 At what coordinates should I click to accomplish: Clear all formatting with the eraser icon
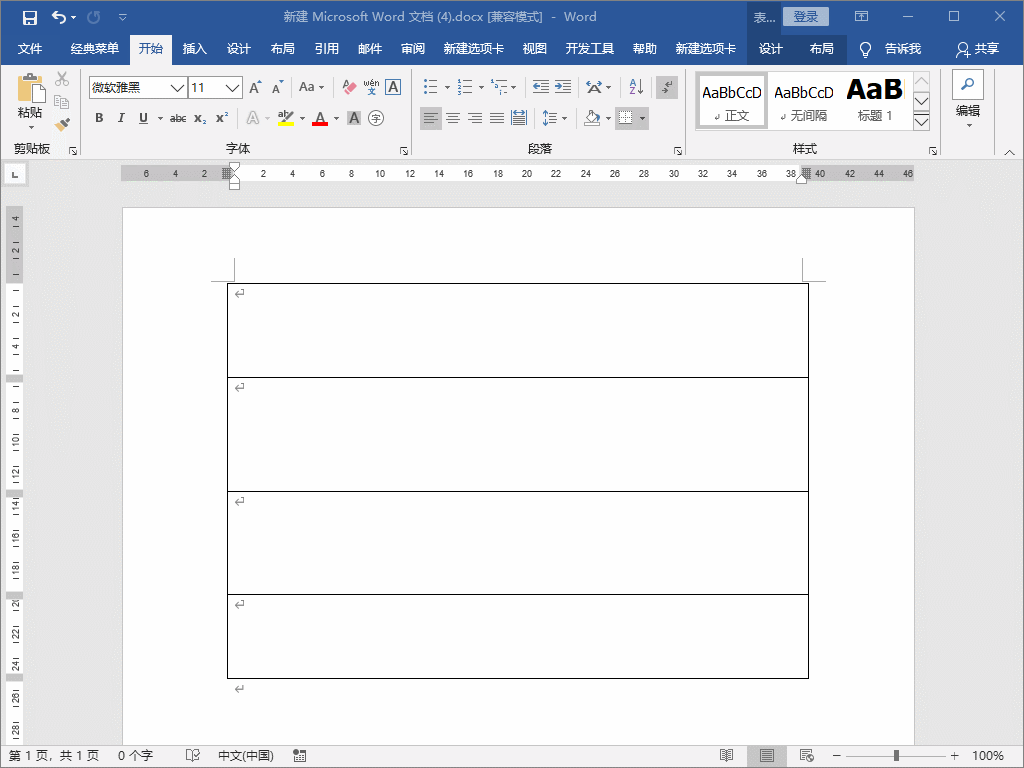pyautogui.click(x=349, y=87)
